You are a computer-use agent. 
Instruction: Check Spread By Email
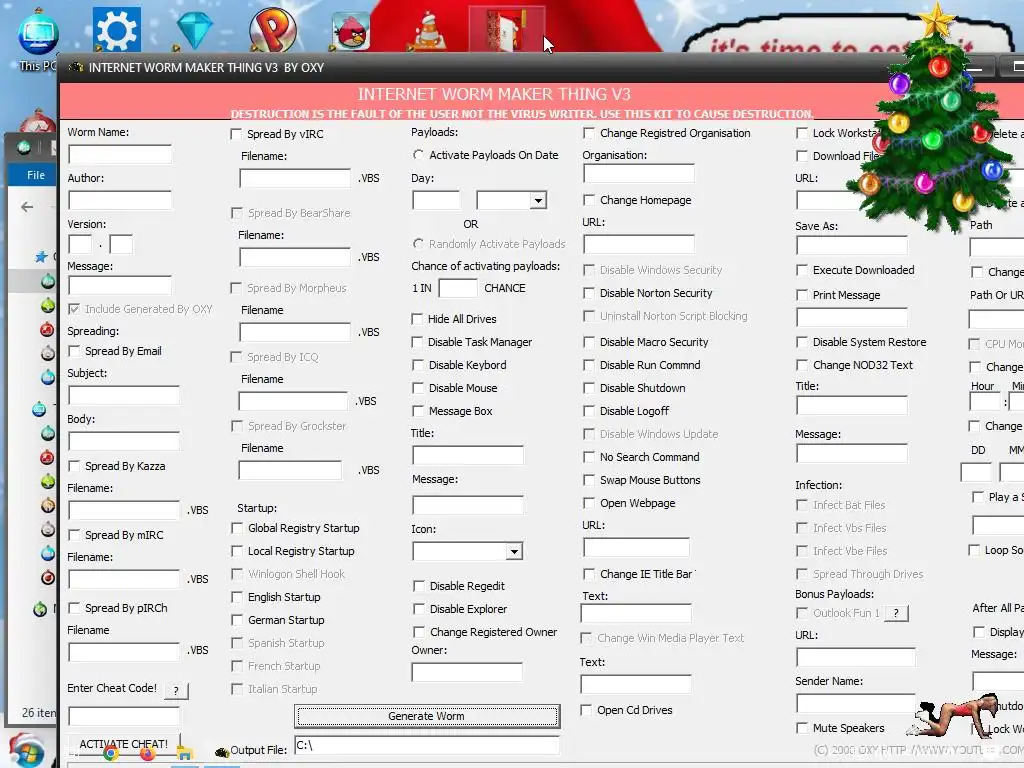(x=74, y=351)
